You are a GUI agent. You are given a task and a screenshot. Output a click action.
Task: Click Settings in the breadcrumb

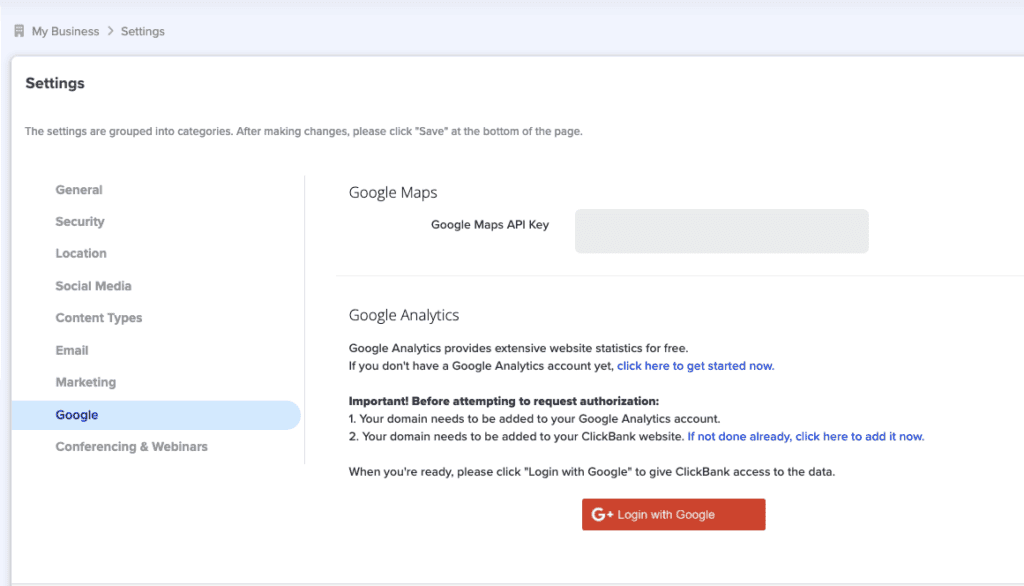coord(142,31)
